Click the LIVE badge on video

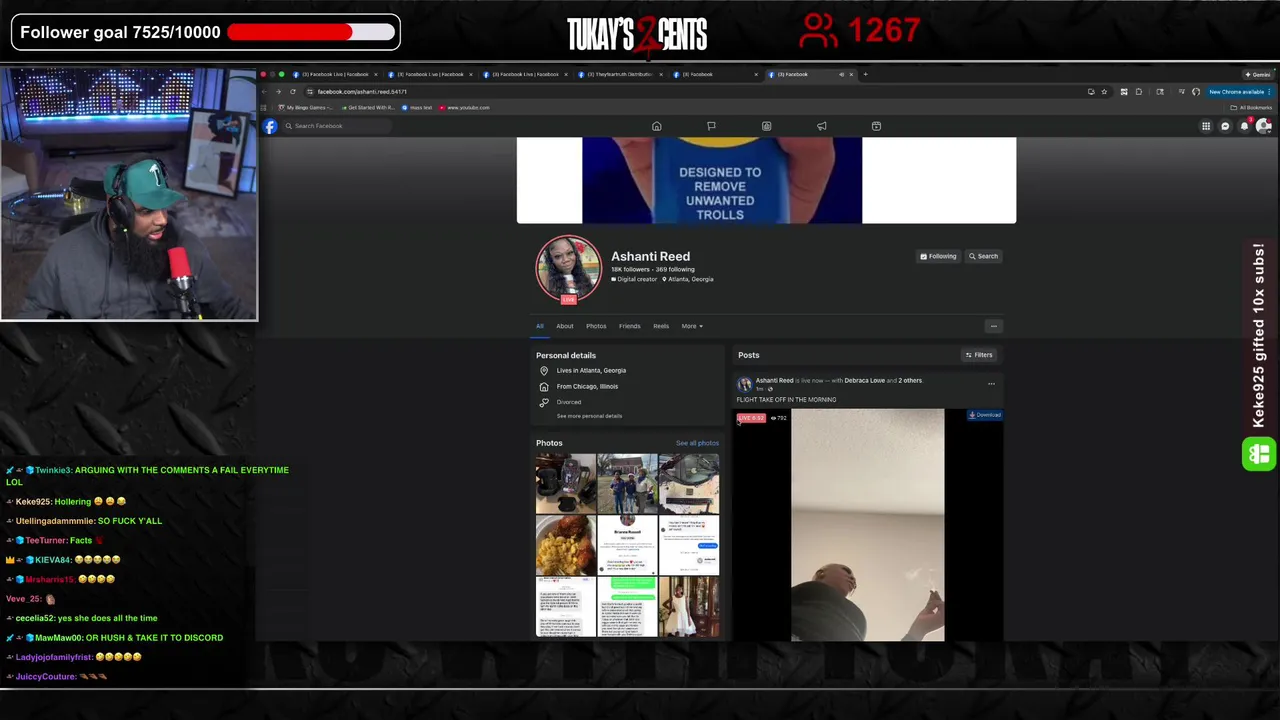(751, 417)
